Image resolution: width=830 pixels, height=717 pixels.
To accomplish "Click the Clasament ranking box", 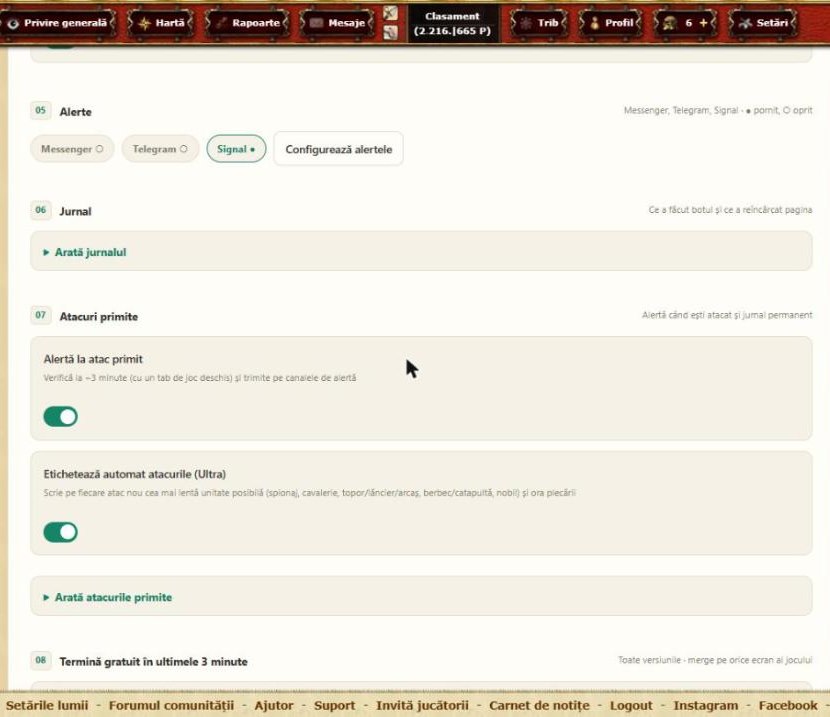I will point(453,23).
